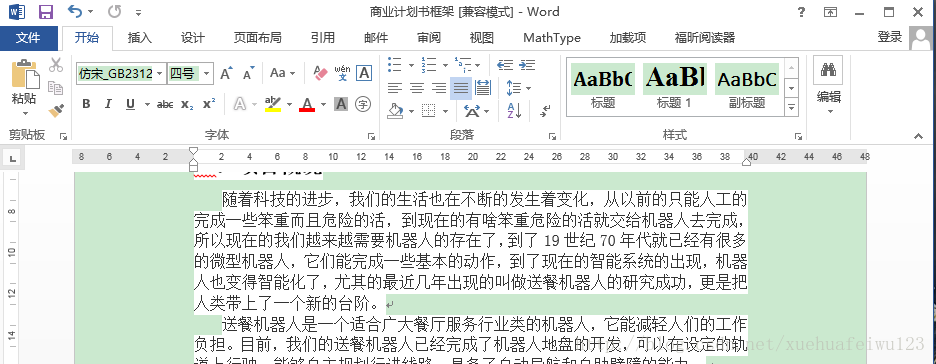936x364 pixels.
Task: Toggle show/hide paragraph marks
Action: pyautogui.click(x=545, y=111)
